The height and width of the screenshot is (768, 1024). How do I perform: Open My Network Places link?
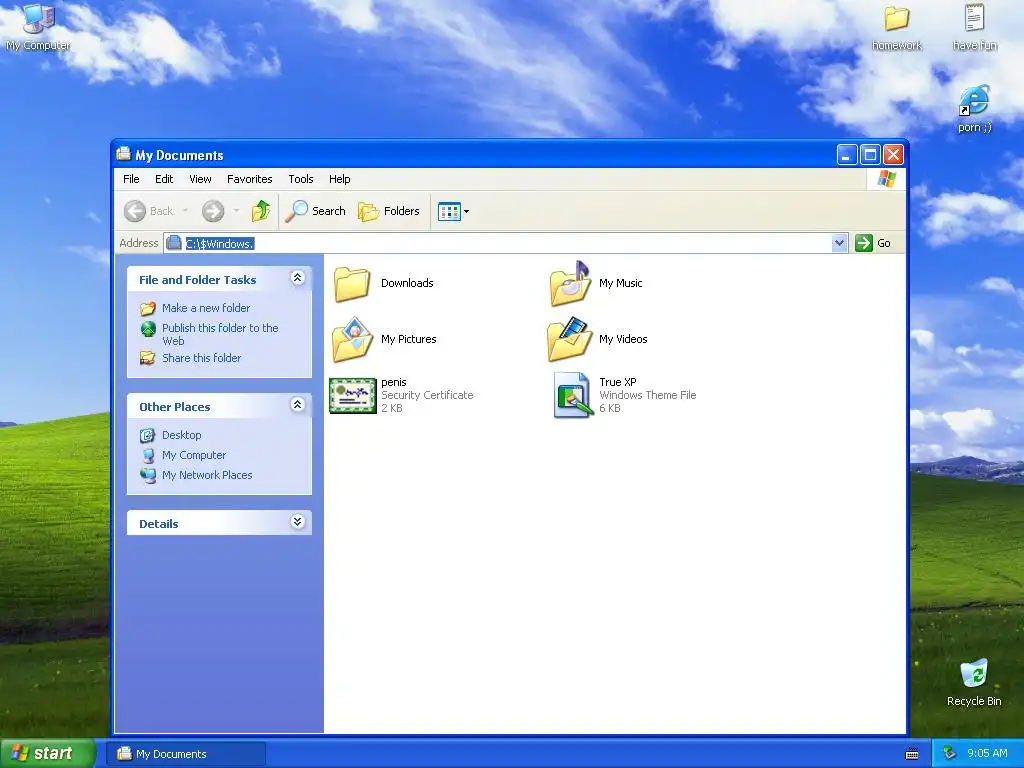207,475
